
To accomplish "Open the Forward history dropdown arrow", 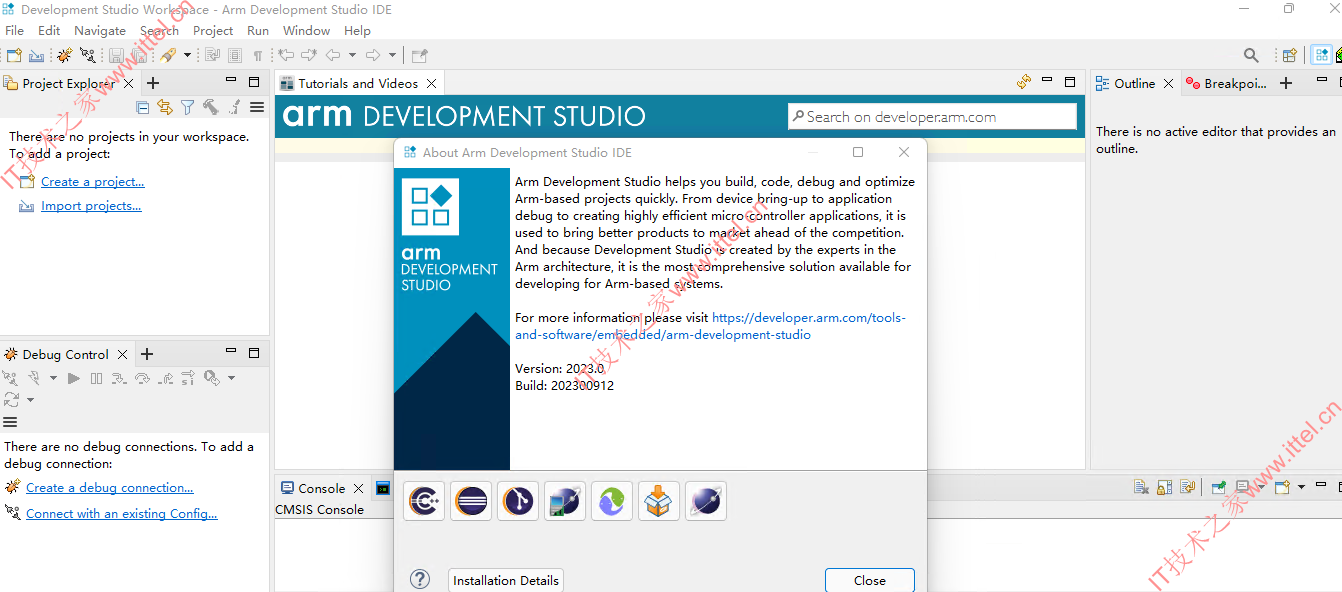I will coord(392,55).
